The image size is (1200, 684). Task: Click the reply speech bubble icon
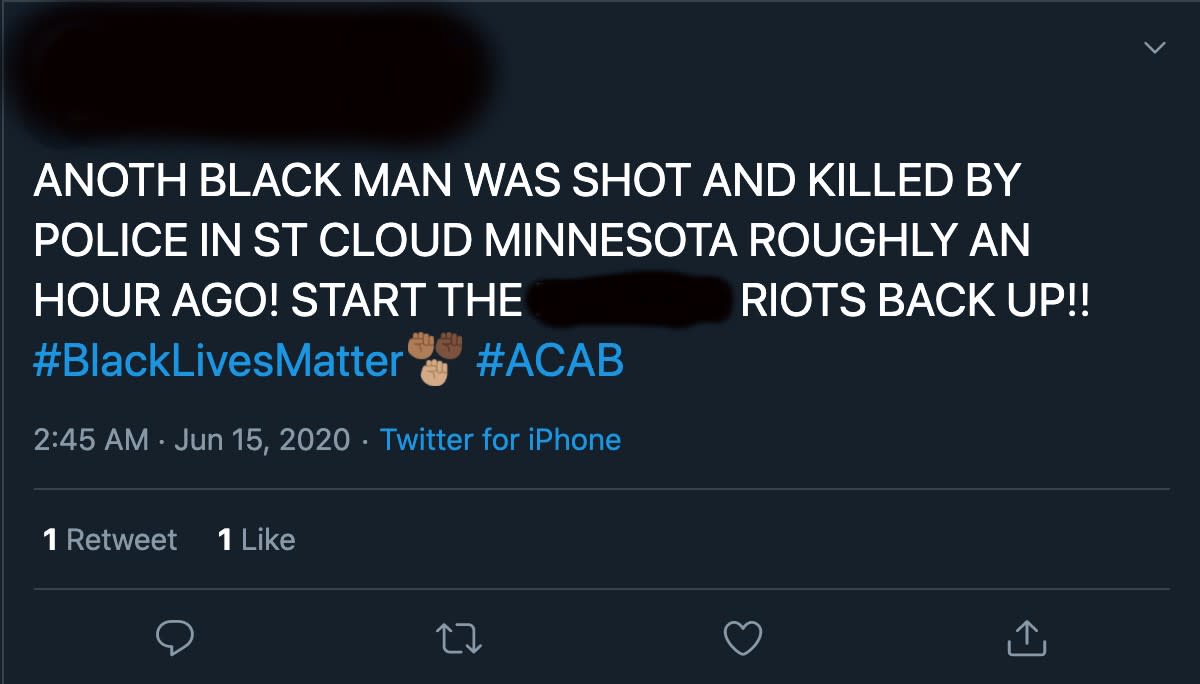pyautogui.click(x=174, y=637)
